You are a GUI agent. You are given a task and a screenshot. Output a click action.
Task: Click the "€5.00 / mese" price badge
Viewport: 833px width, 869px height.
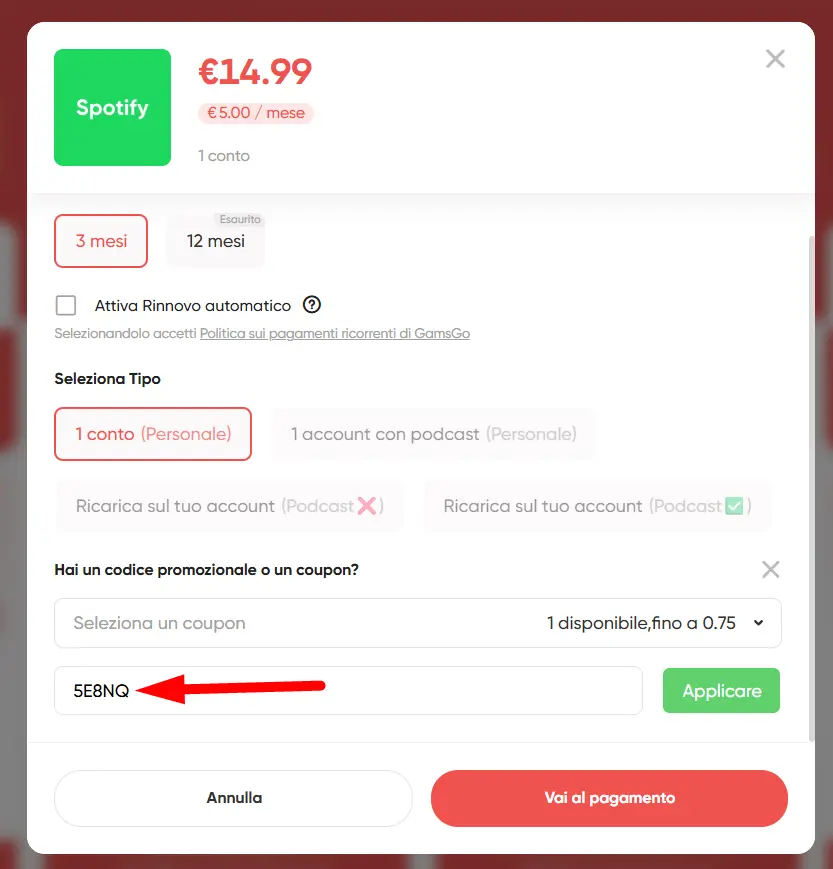point(255,112)
